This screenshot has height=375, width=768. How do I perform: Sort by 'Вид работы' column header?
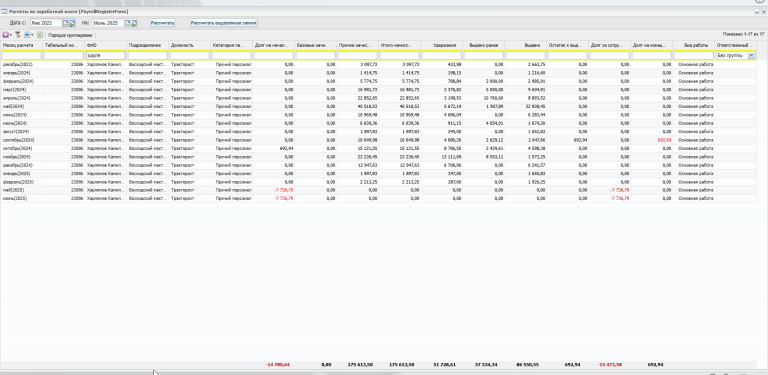point(694,45)
